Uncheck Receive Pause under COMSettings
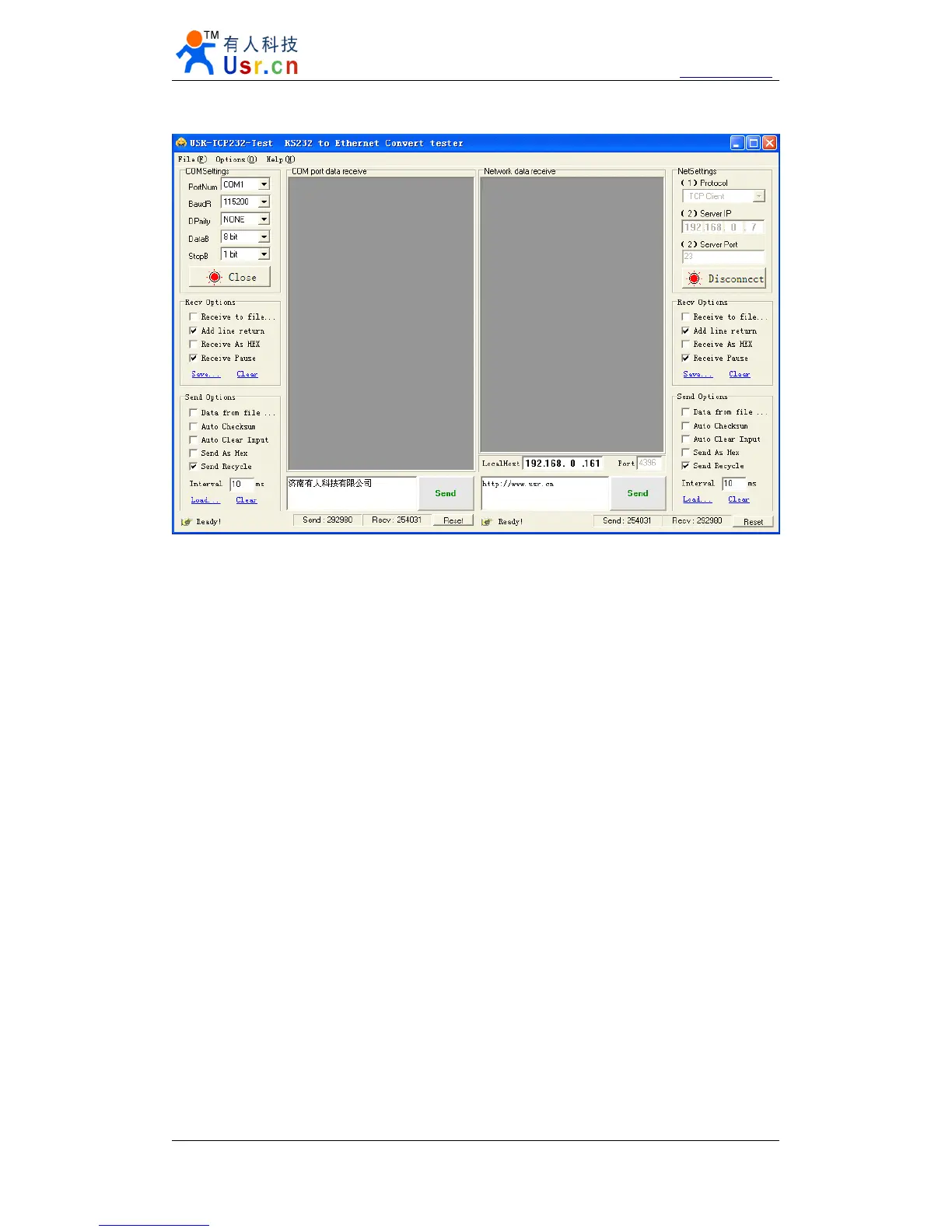This screenshot has width=952, height=1232. click(193, 358)
